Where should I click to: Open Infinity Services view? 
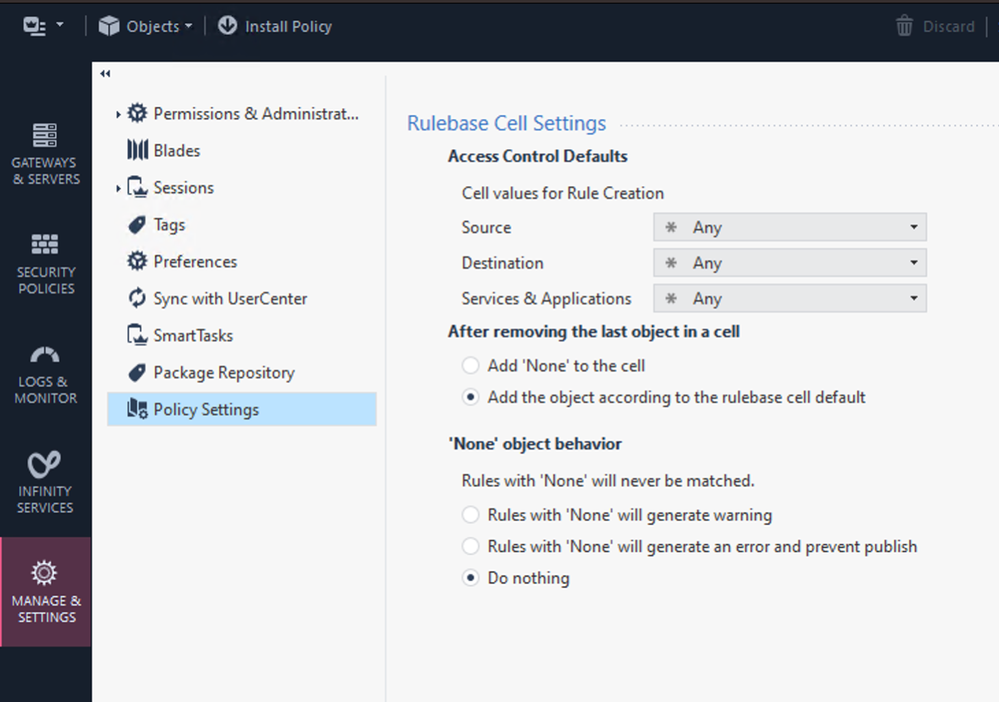click(x=46, y=483)
